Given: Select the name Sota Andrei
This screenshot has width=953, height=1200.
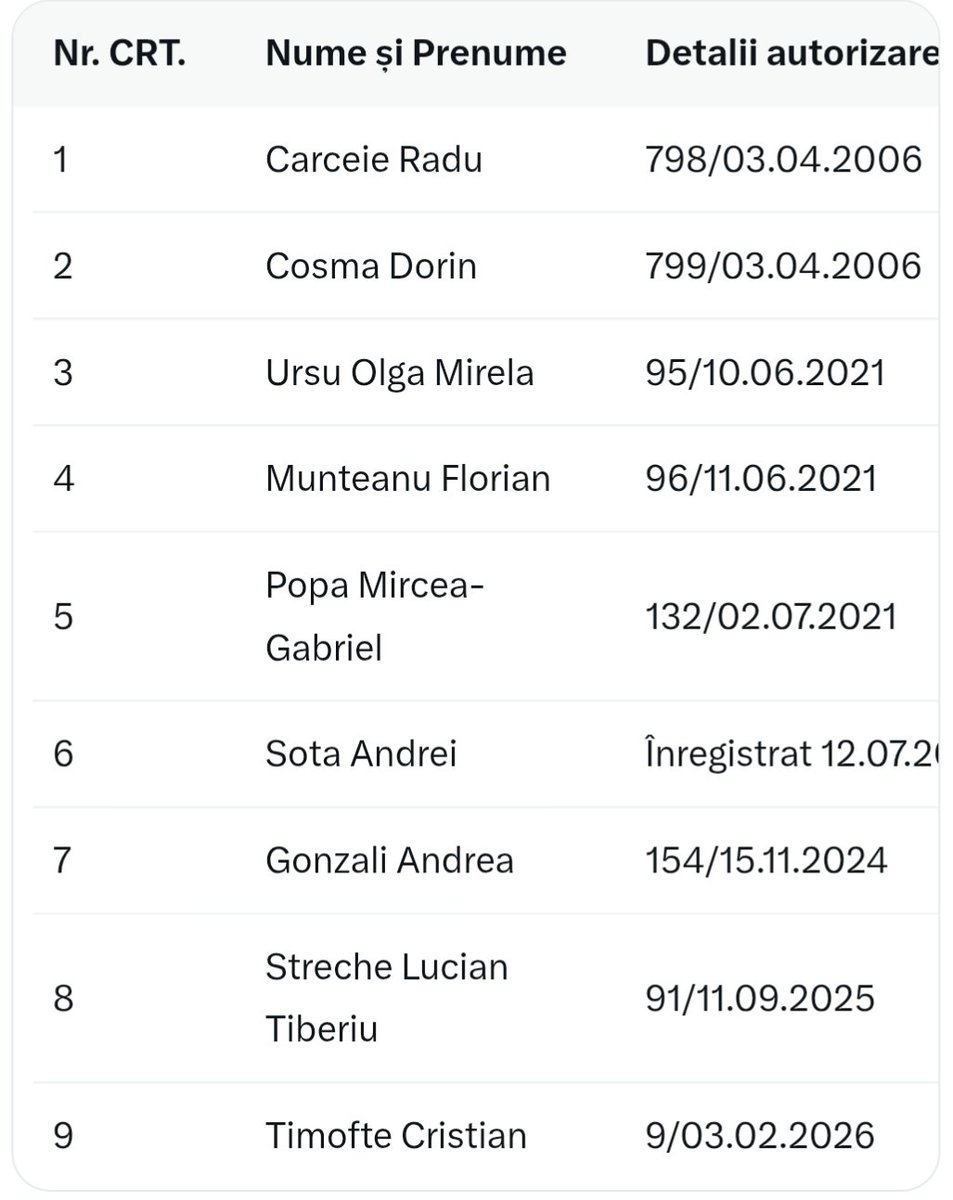Looking at the screenshot, I should coord(361,753).
